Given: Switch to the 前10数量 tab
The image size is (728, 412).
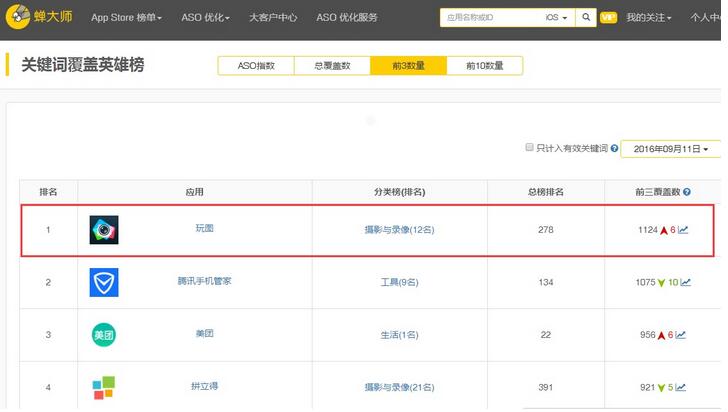Looking at the screenshot, I should (485, 65).
